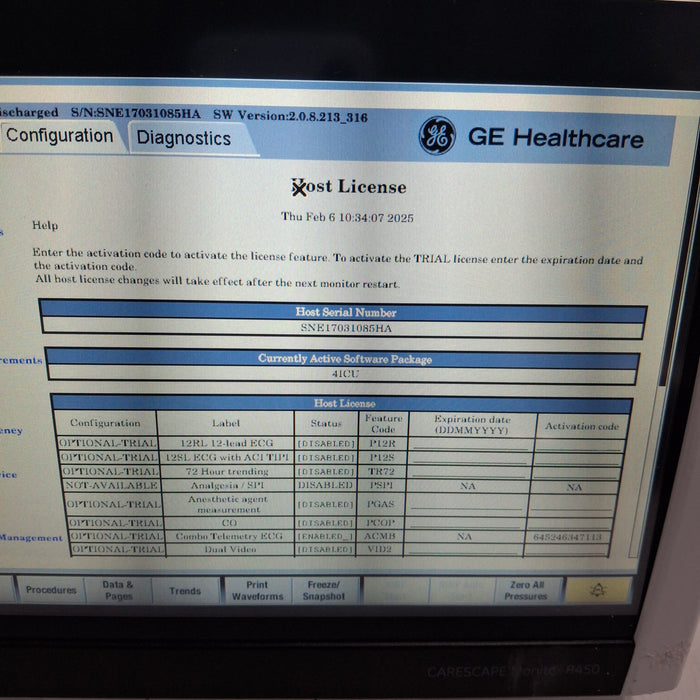Open the Procedures menu
This screenshot has width=700, height=700.
click(x=51, y=590)
